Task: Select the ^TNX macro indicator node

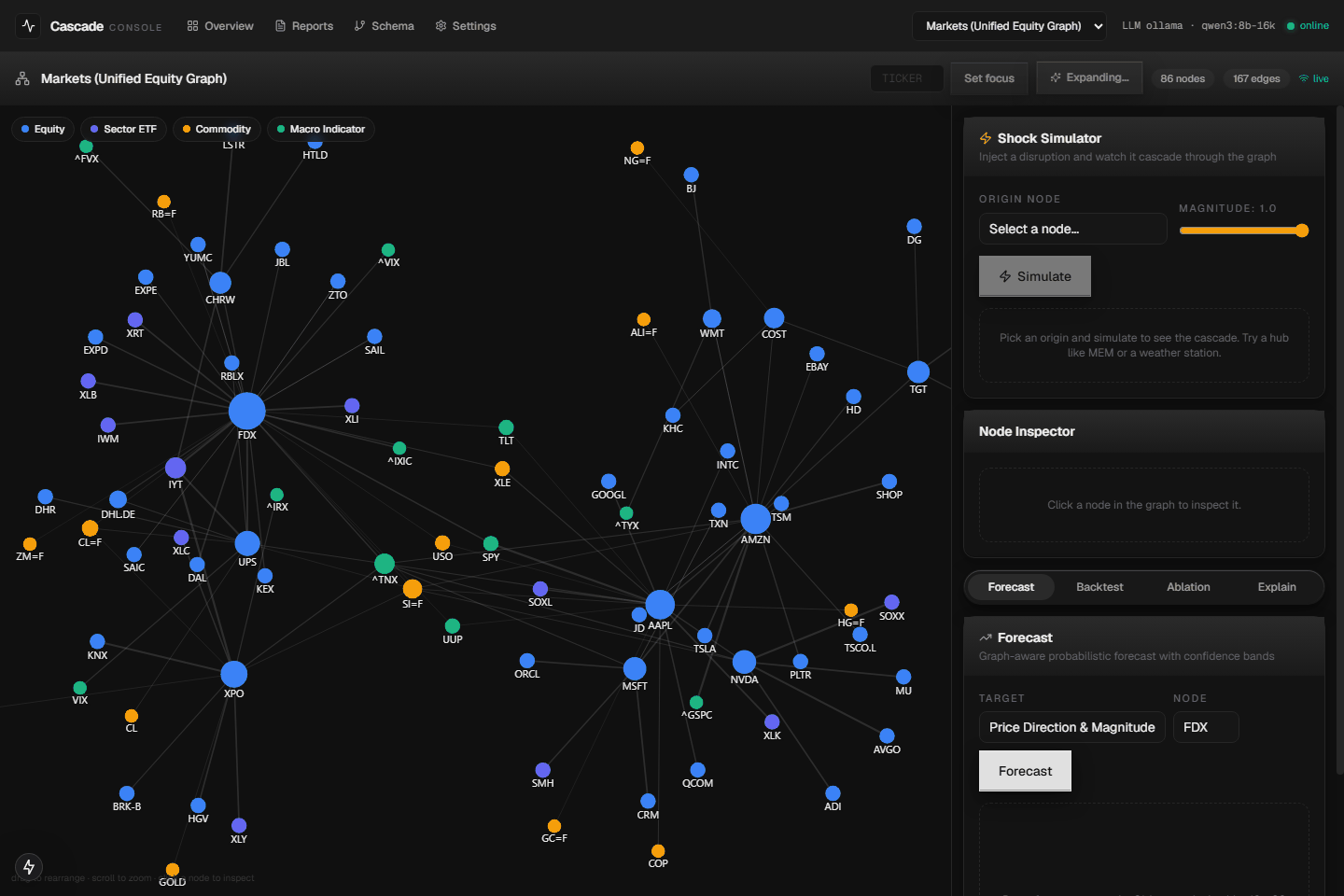Action: (385, 564)
